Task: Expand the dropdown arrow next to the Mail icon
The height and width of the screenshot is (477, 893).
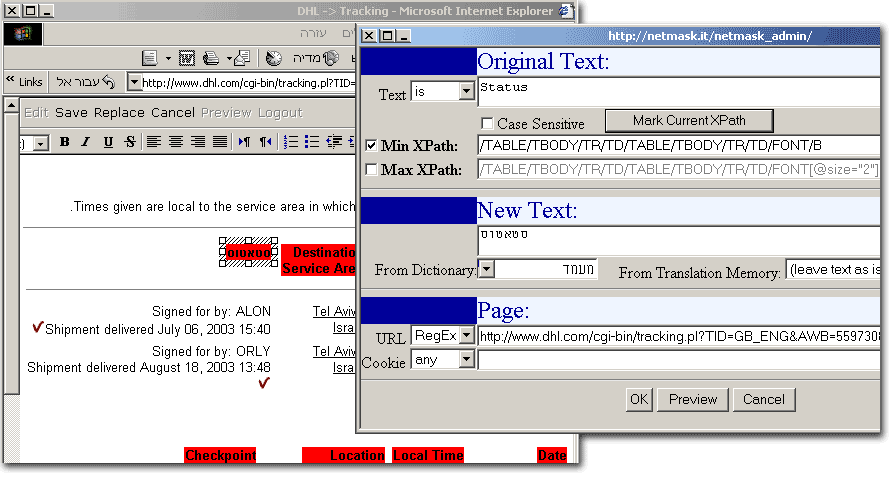Action: pyautogui.click(x=229, y=58)
